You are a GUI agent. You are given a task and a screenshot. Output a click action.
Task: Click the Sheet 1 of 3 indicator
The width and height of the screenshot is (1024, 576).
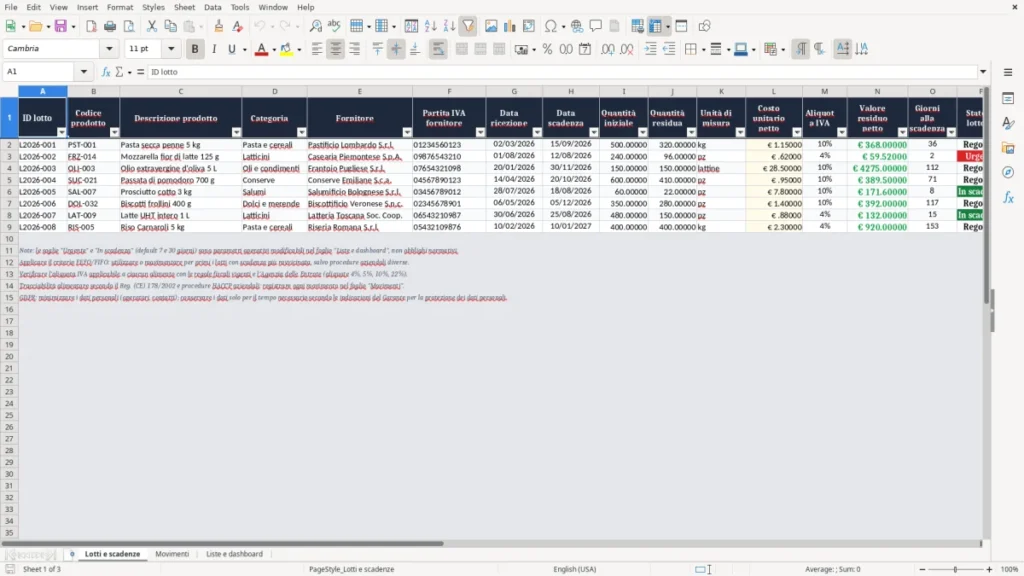(x=42, y=569)
